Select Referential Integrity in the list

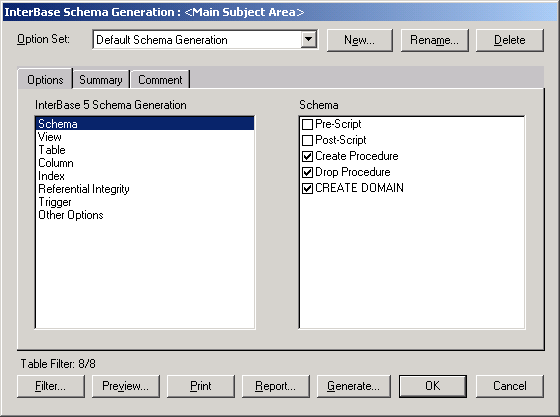pos(145,189)
